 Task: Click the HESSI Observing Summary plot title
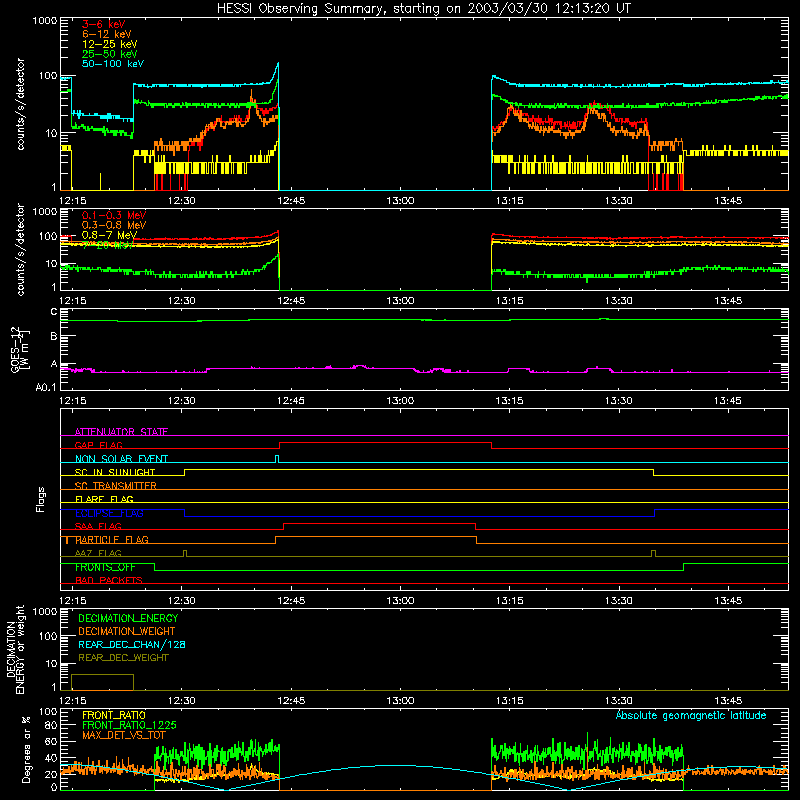coord(423,9)
